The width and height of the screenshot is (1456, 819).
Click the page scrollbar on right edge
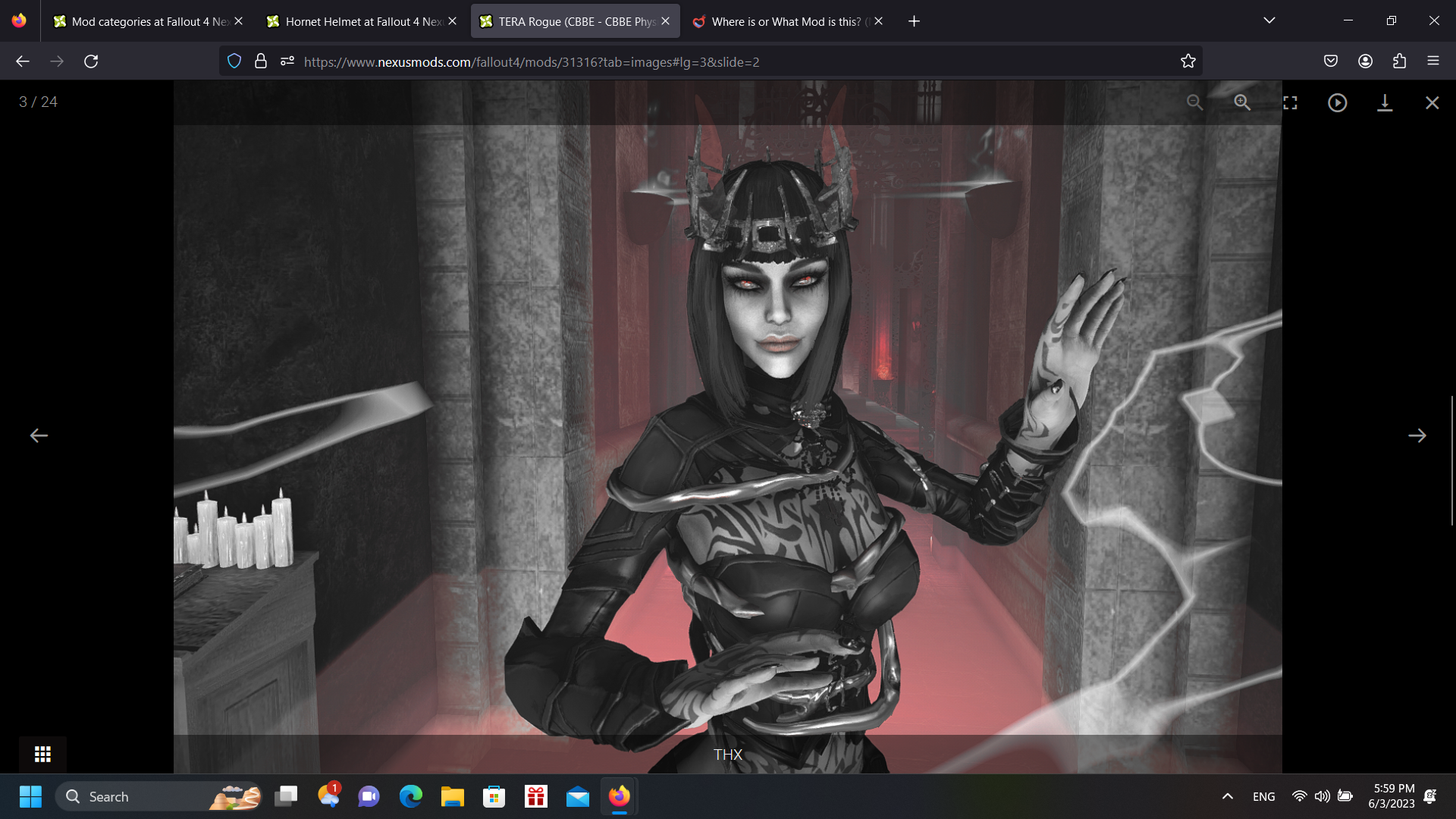click(x=1452, y=460)
